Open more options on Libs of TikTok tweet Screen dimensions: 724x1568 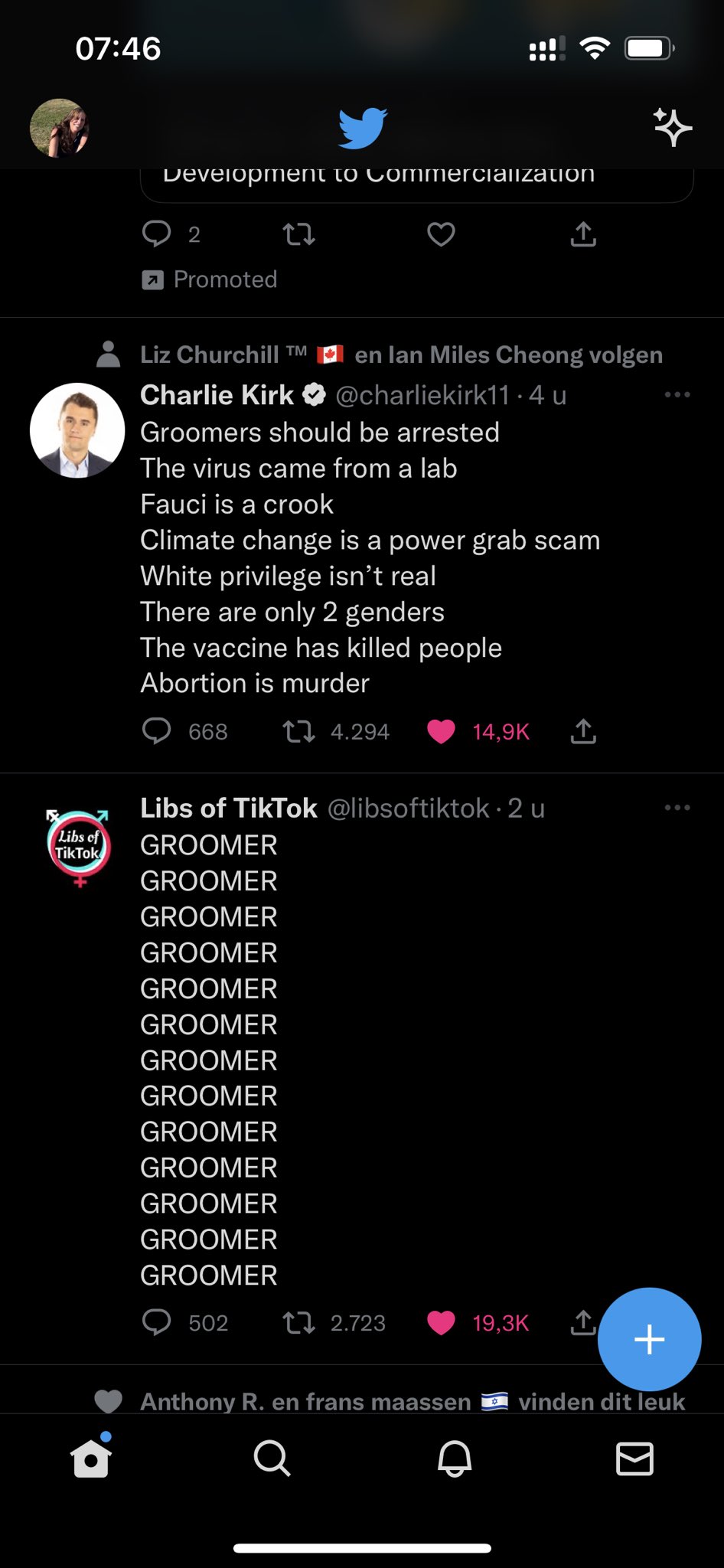click(677, 808)
